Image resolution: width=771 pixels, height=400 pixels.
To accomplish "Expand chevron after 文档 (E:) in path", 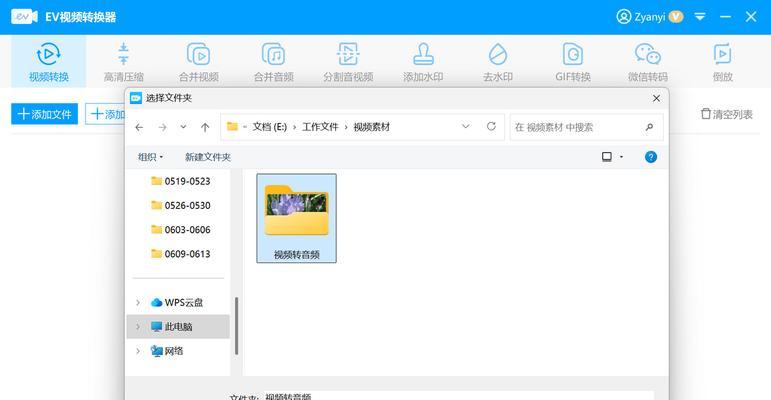I will [295, 127].
